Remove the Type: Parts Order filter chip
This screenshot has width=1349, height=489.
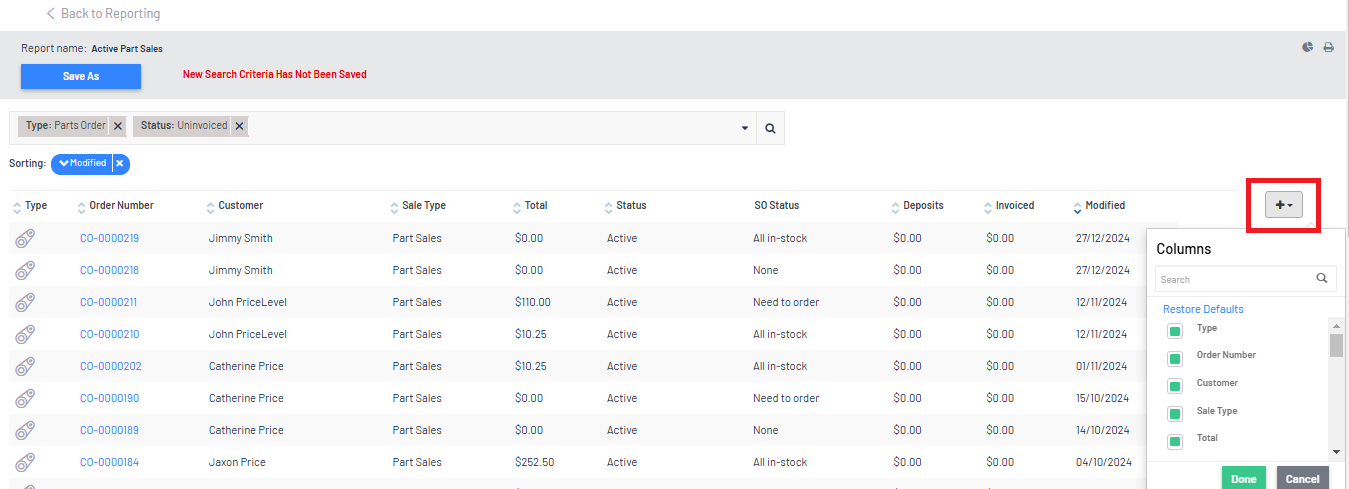[x=118, y=126]
